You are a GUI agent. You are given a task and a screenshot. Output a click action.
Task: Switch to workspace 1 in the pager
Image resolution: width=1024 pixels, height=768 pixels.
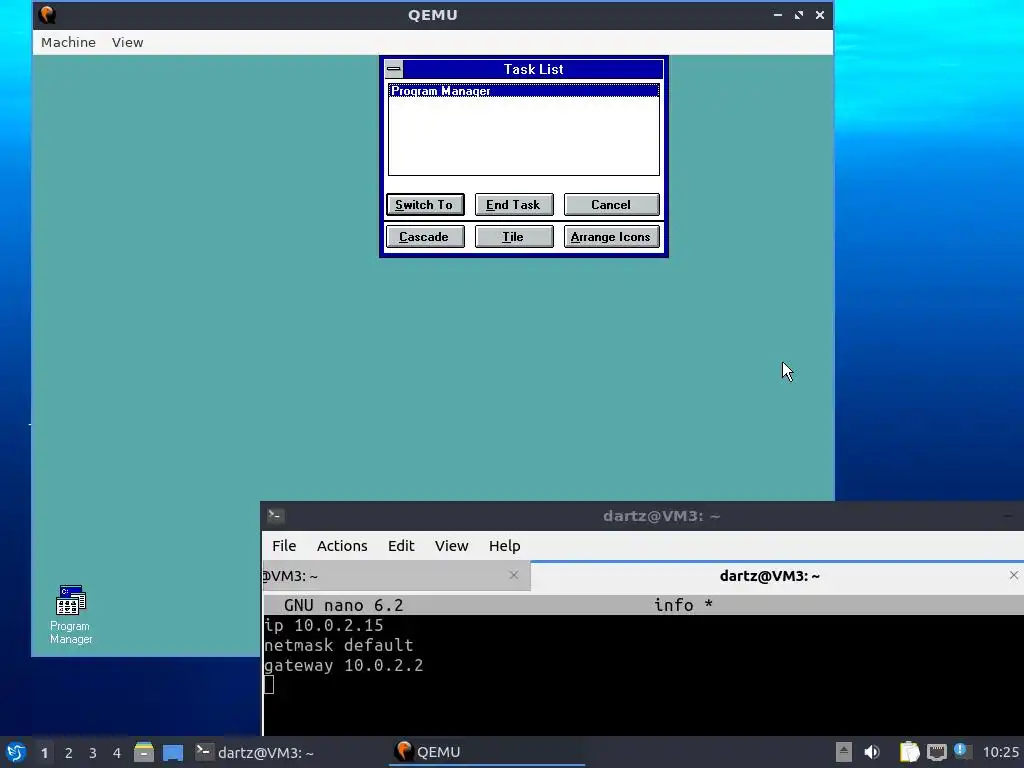44,753
